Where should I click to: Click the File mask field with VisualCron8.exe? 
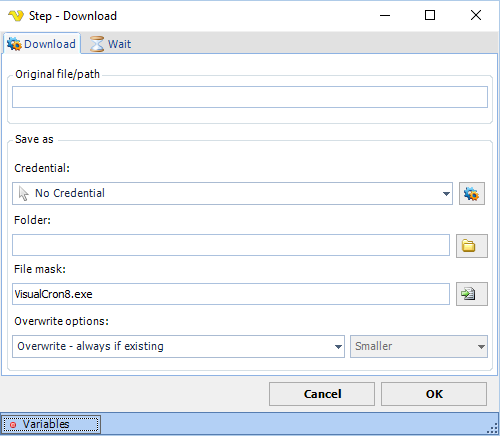(x=231, y=294)
